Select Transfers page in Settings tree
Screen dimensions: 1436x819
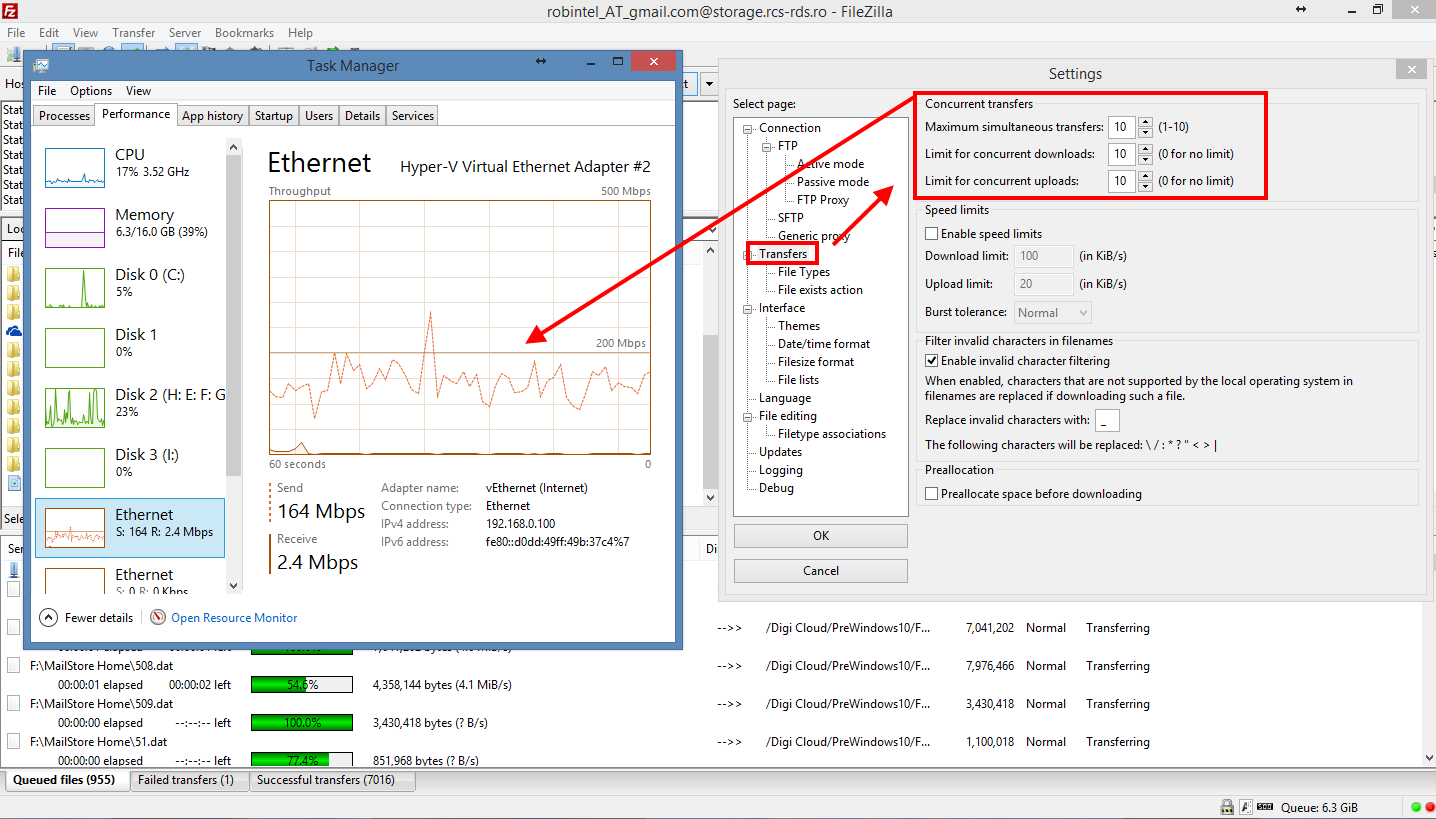pyautogui.click(x=782, y=254)
